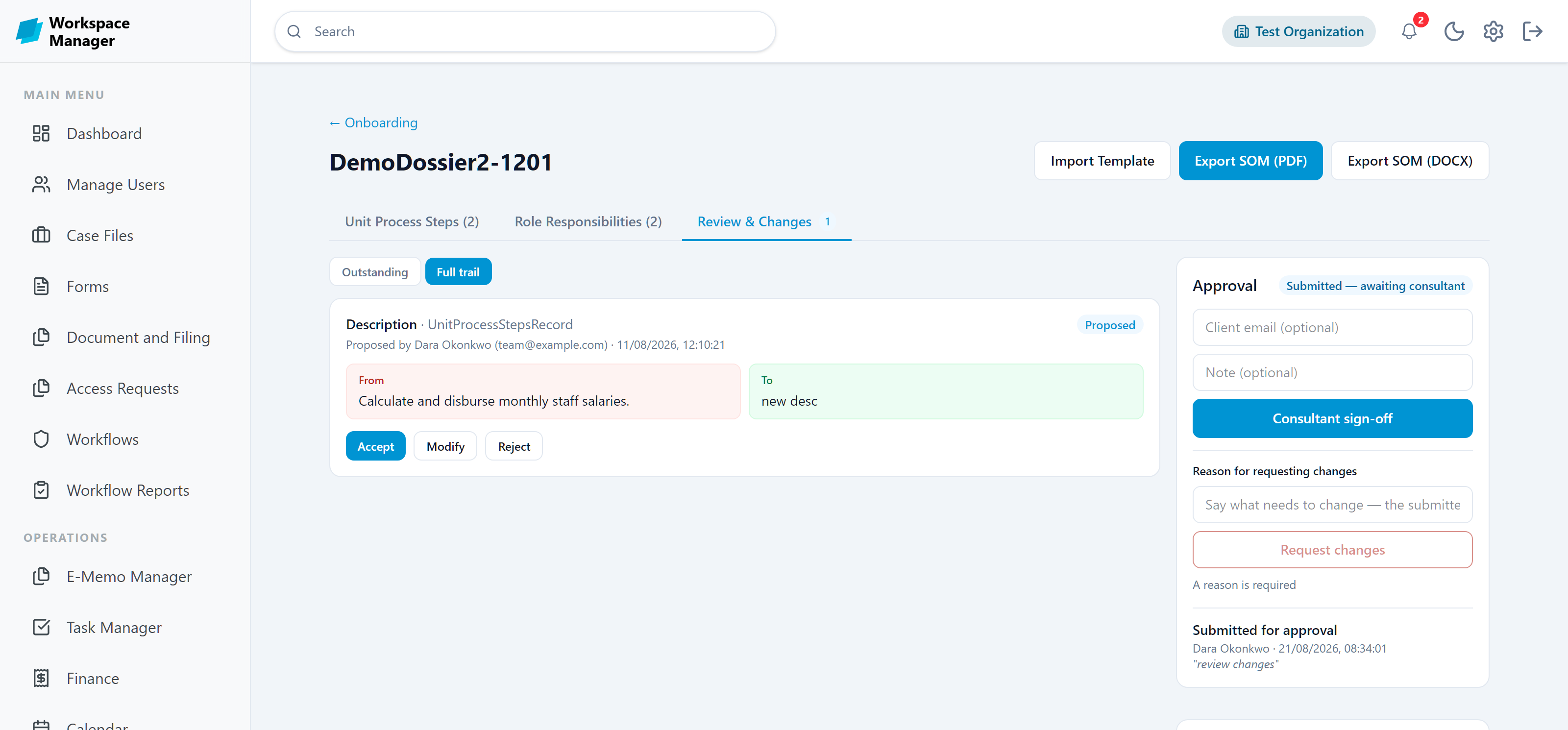Click the Forms document icon
This screenshot has width=1568, height=730.
point(41,286)
